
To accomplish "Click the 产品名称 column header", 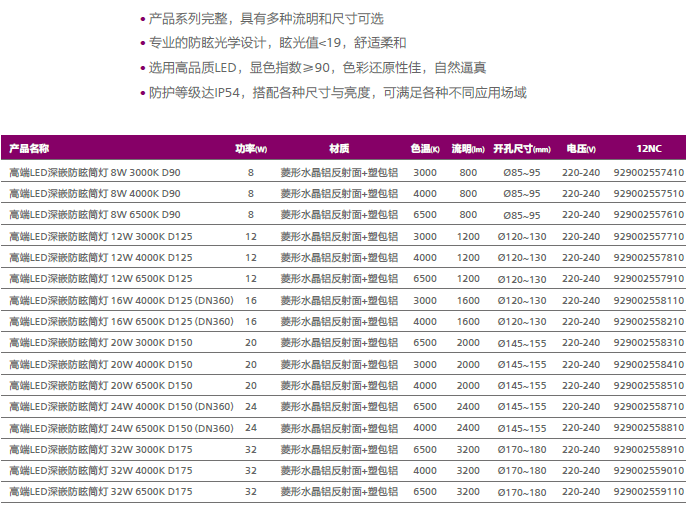I will click(30, 149).
